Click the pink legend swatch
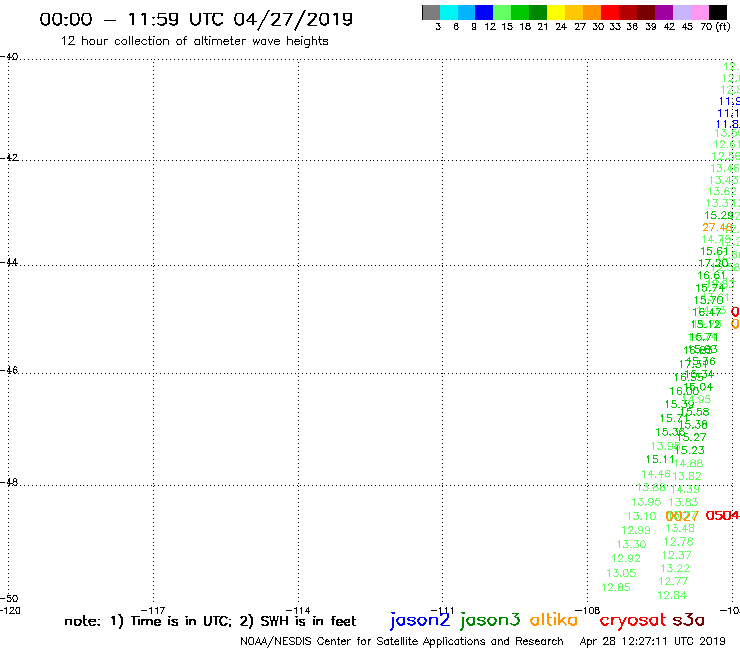This screenshot has width=740, height=650. [x=699, y=12]
